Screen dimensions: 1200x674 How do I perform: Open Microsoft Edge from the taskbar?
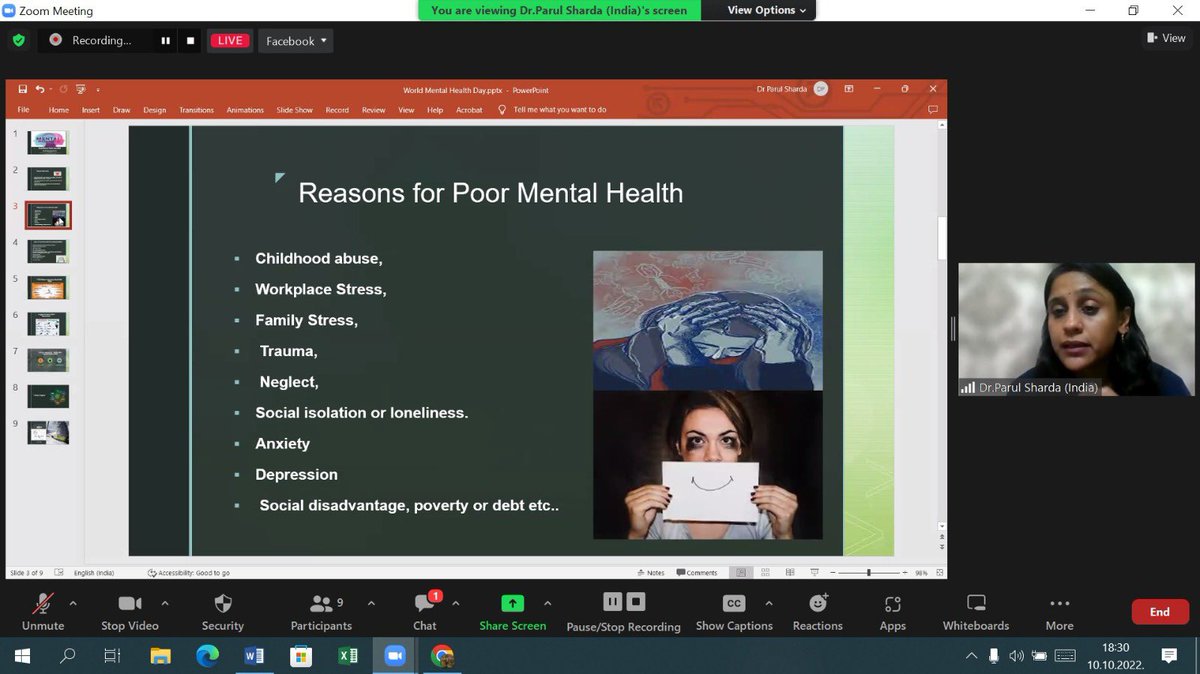click(x=207, y=656)
